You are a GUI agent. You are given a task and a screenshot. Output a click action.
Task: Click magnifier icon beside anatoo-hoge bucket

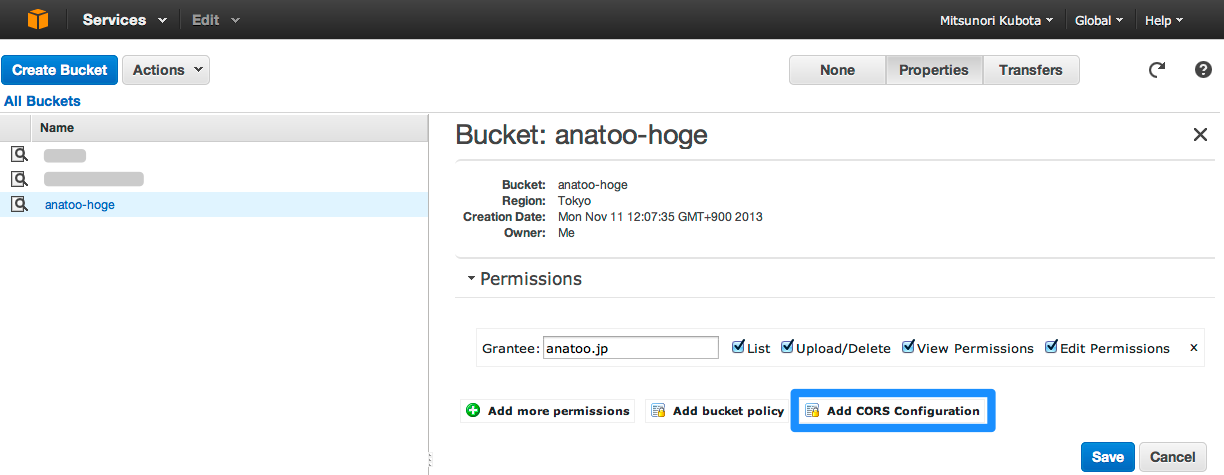(x=19, y=204)
